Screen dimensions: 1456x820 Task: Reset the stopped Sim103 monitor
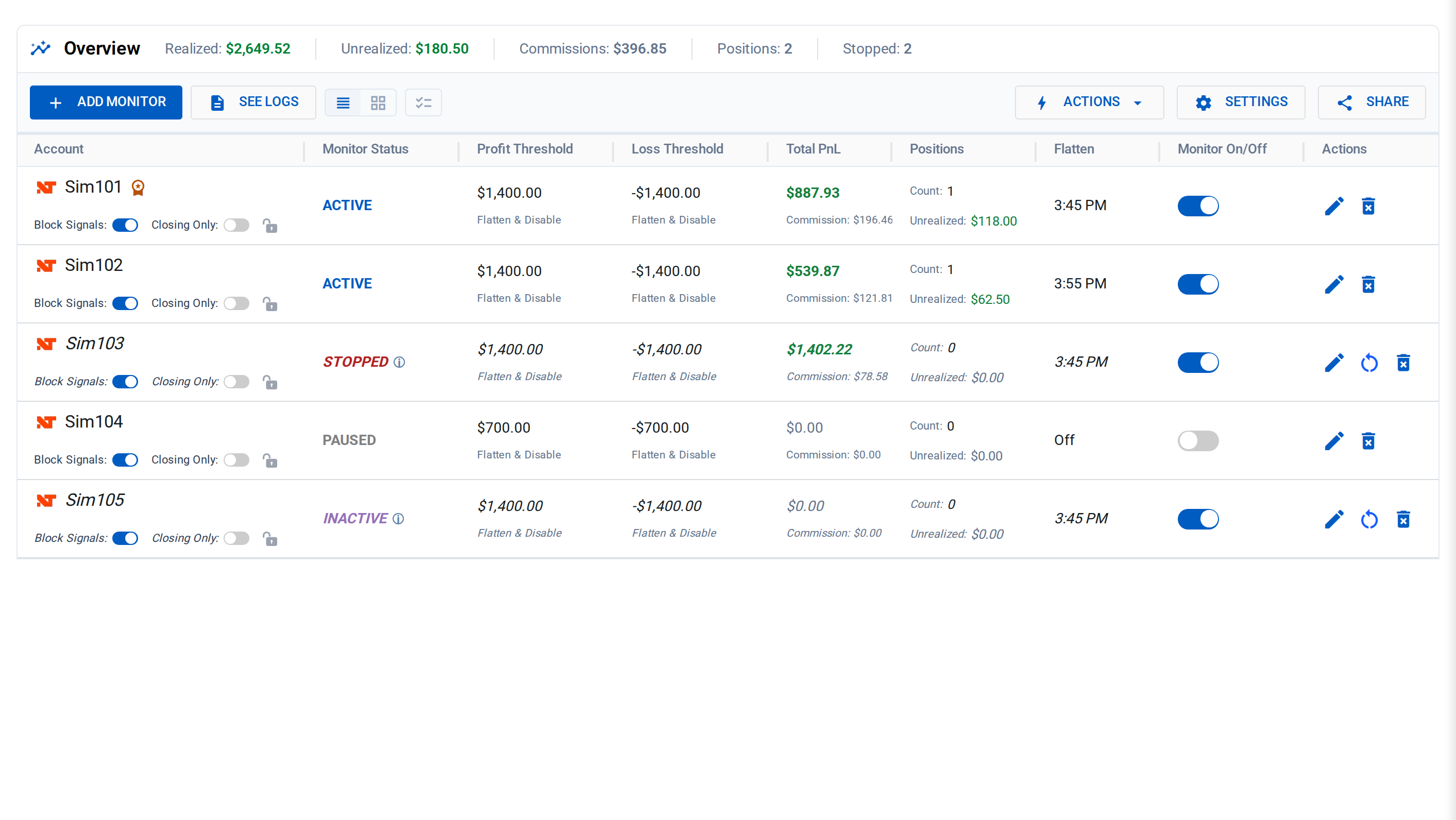1369,363
